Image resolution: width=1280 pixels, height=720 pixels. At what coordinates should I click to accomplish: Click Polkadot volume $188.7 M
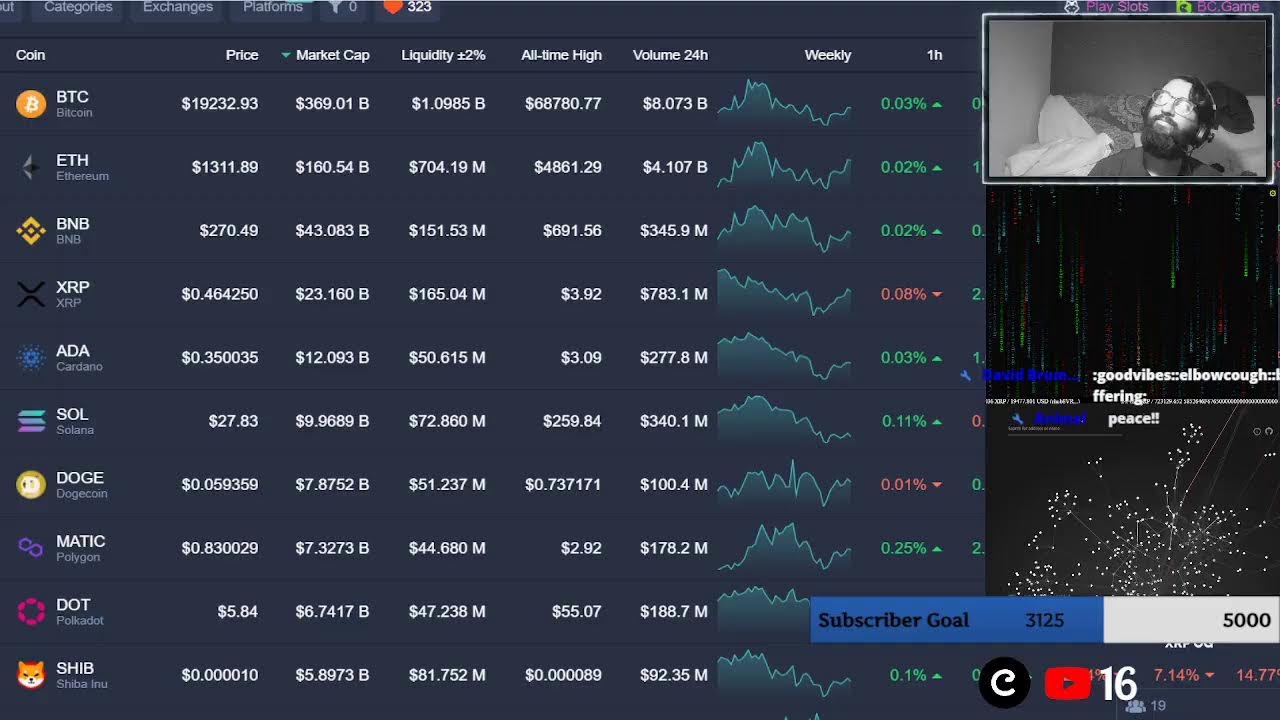point(674,611)
